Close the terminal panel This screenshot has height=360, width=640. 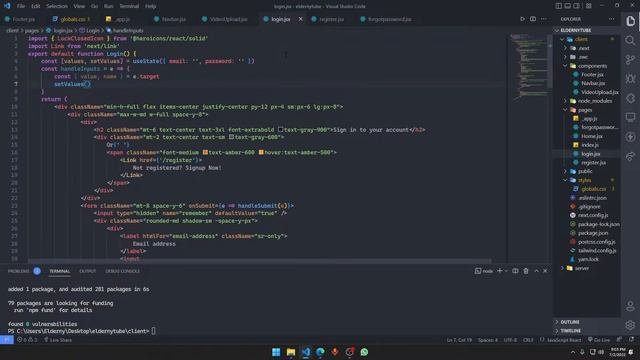[x=545, y=271]
